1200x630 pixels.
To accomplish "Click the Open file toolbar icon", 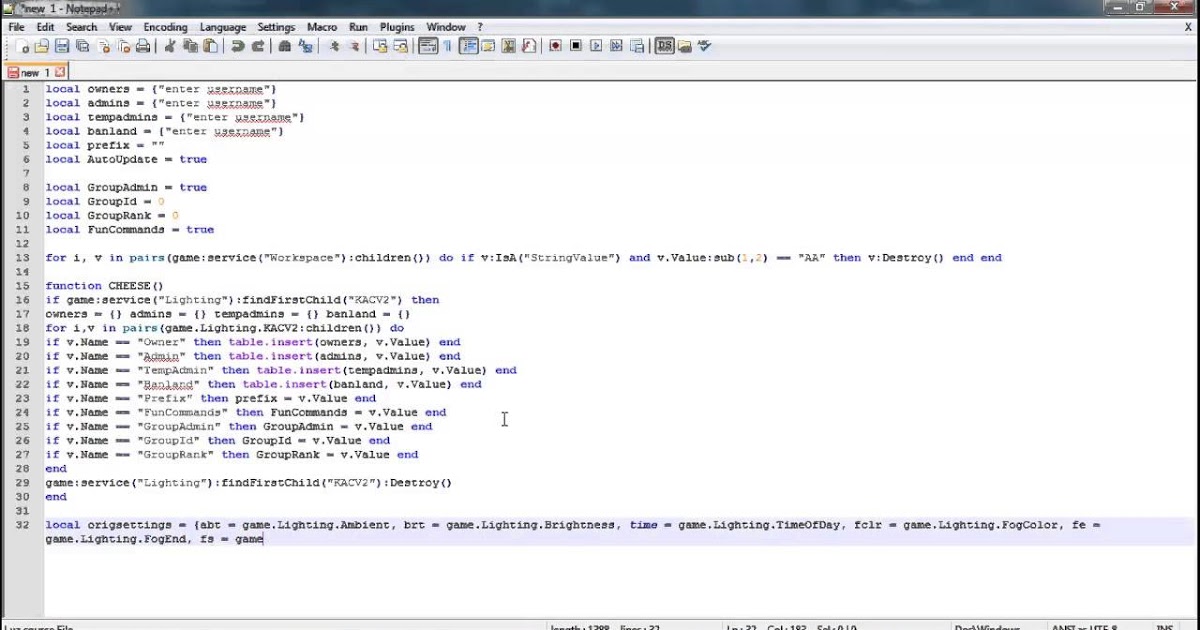I will 41,45.
